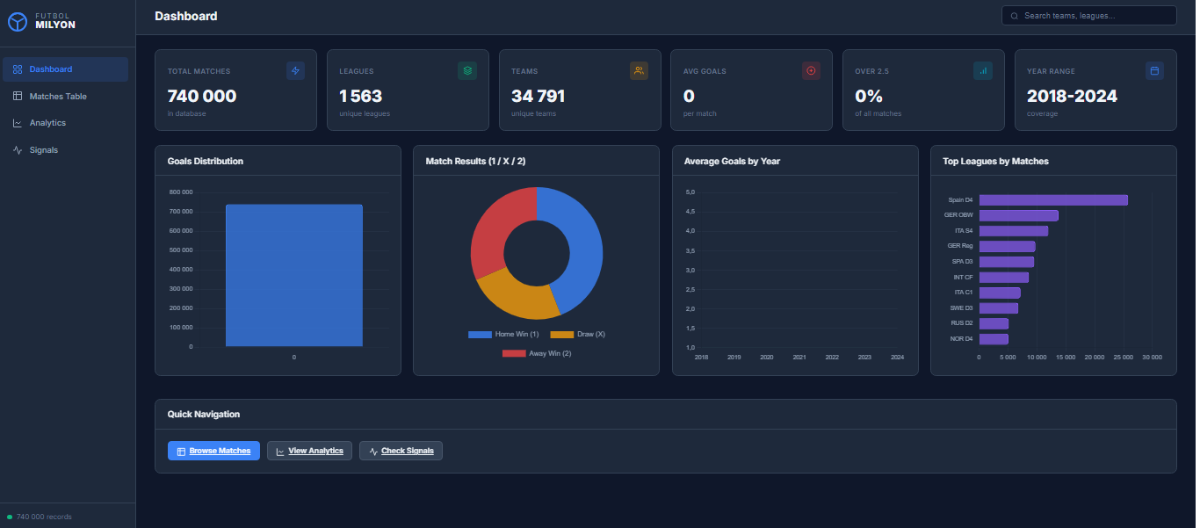Click the Teams people icon
The width and height of the screenshot is (1200, 528).
tap(639, 71)
